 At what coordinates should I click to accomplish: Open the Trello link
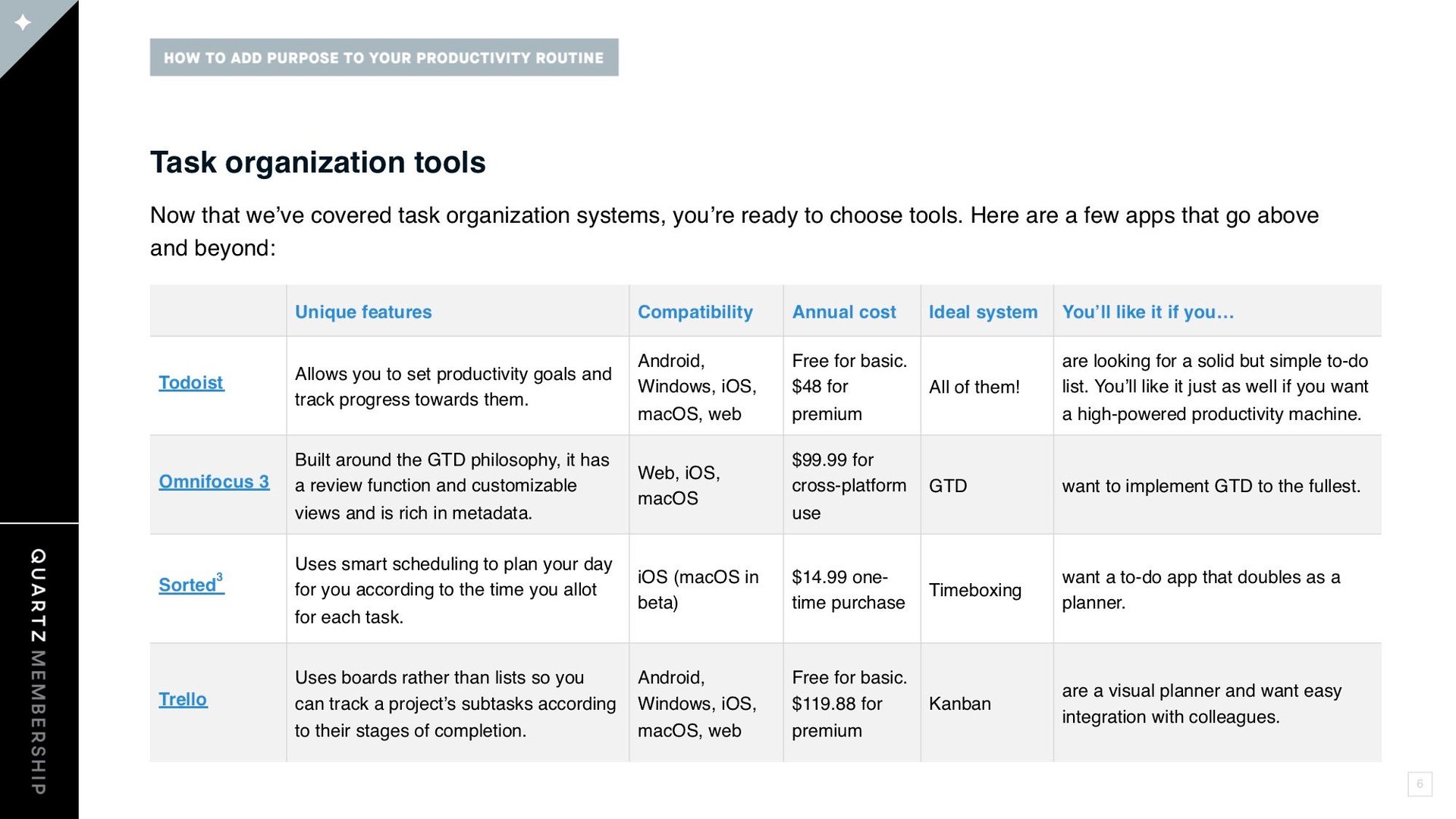183,699
